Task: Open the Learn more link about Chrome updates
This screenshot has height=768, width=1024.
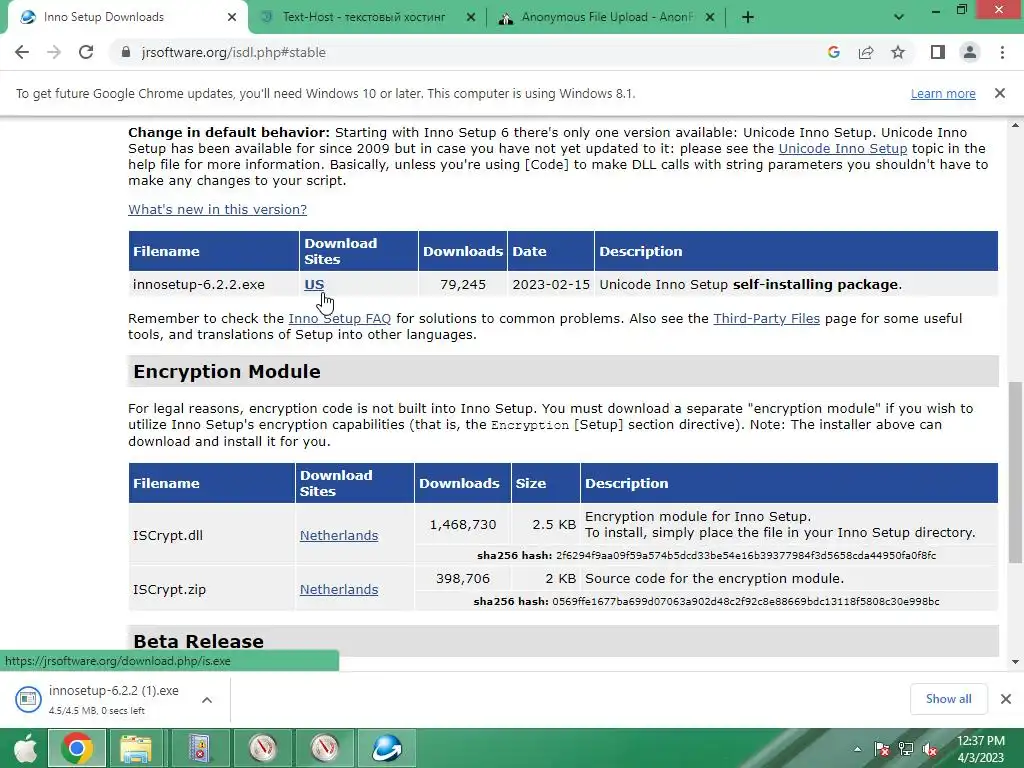Action: [x=943, y=93]
